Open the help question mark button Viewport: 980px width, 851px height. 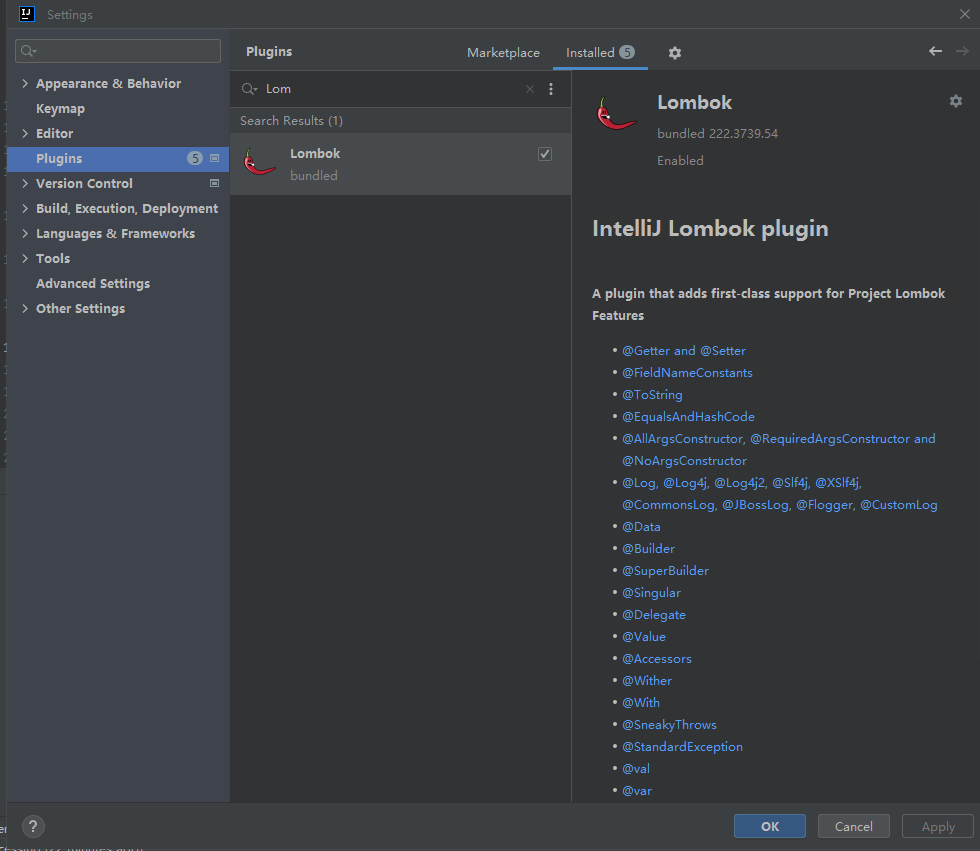point(33,827)
